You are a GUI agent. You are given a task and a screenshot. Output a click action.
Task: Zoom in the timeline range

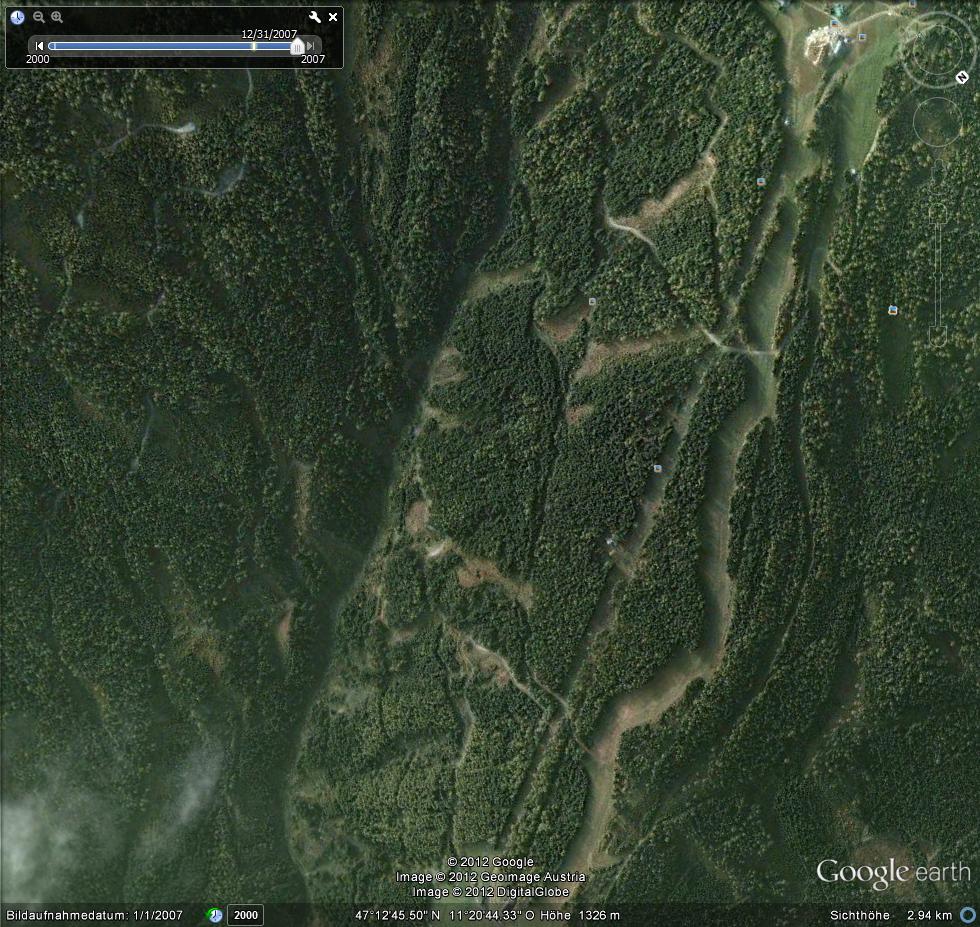point(57,17)
